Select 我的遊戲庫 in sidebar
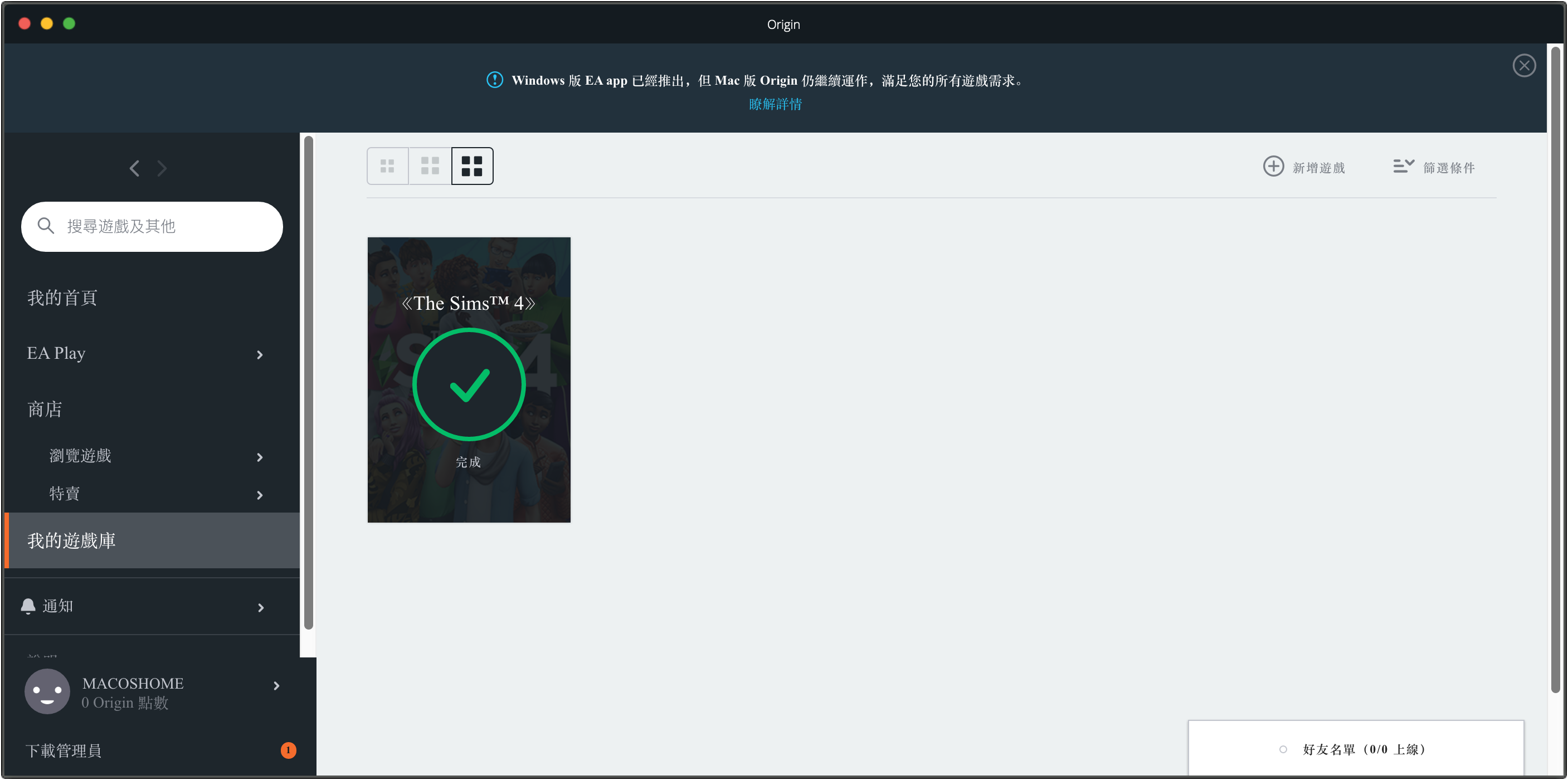This screenshot has width=1568, height=780. 152,540
